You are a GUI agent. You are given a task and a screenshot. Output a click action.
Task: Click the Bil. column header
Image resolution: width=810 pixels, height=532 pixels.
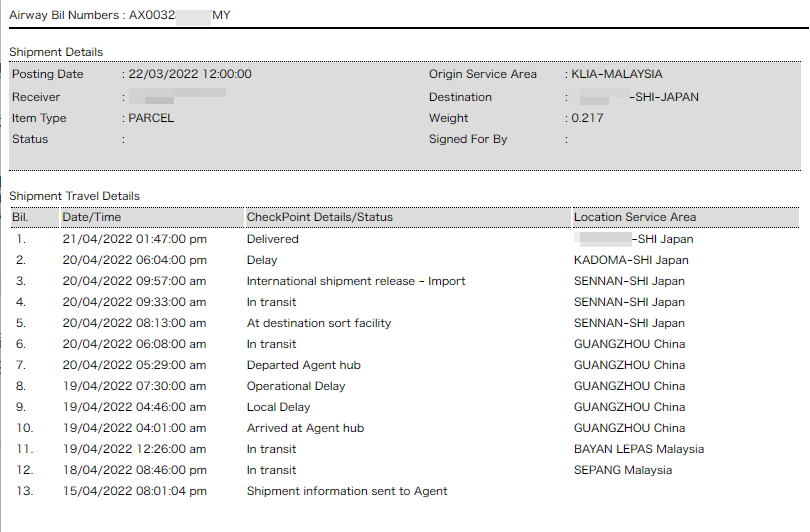(x=20, y=217)
